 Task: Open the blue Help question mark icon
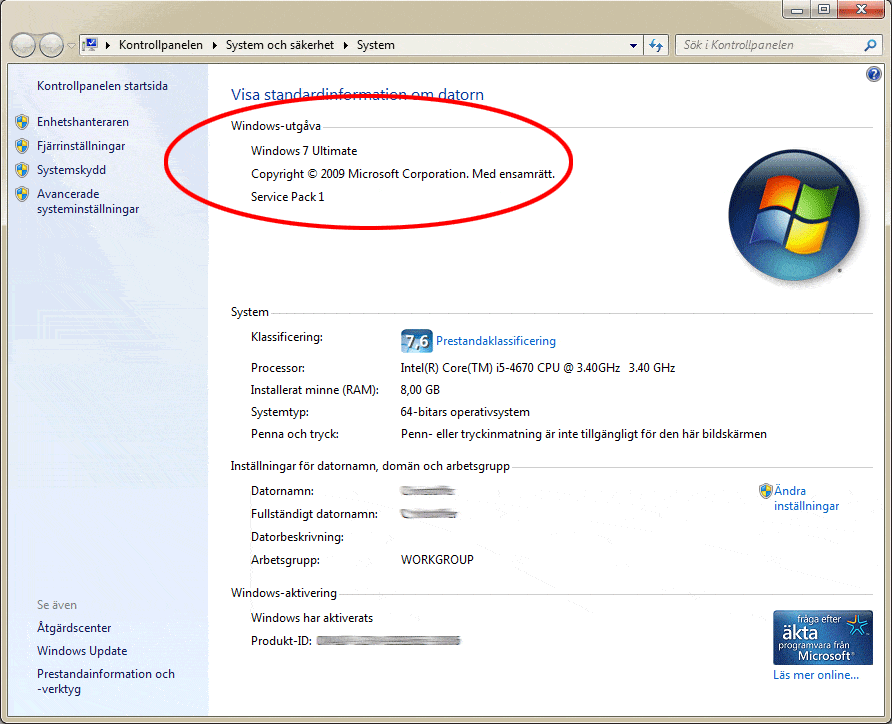click(873, 74)
